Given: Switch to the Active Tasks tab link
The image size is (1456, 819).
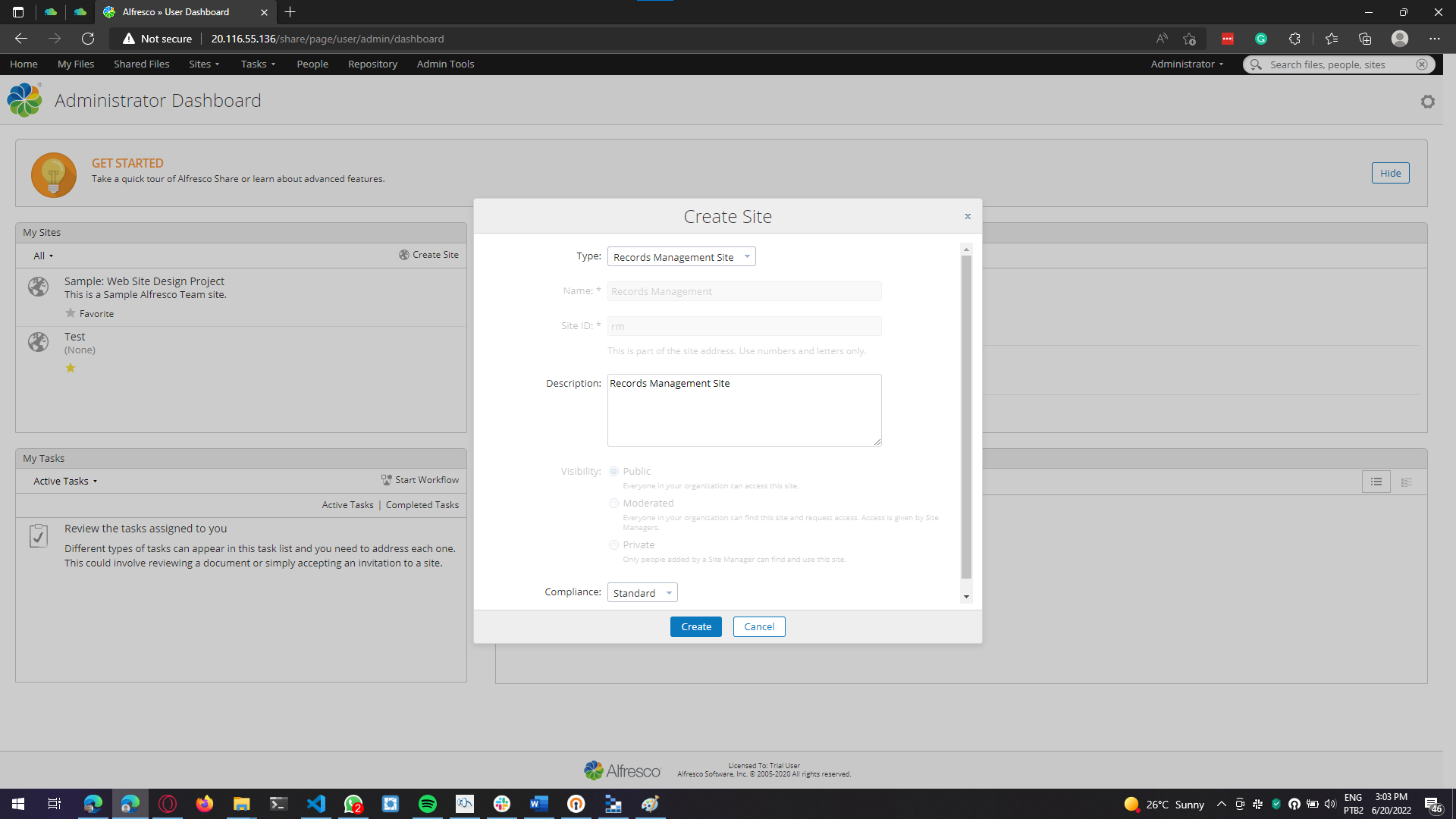Looking at the screenshot, I should pos(347,505).
